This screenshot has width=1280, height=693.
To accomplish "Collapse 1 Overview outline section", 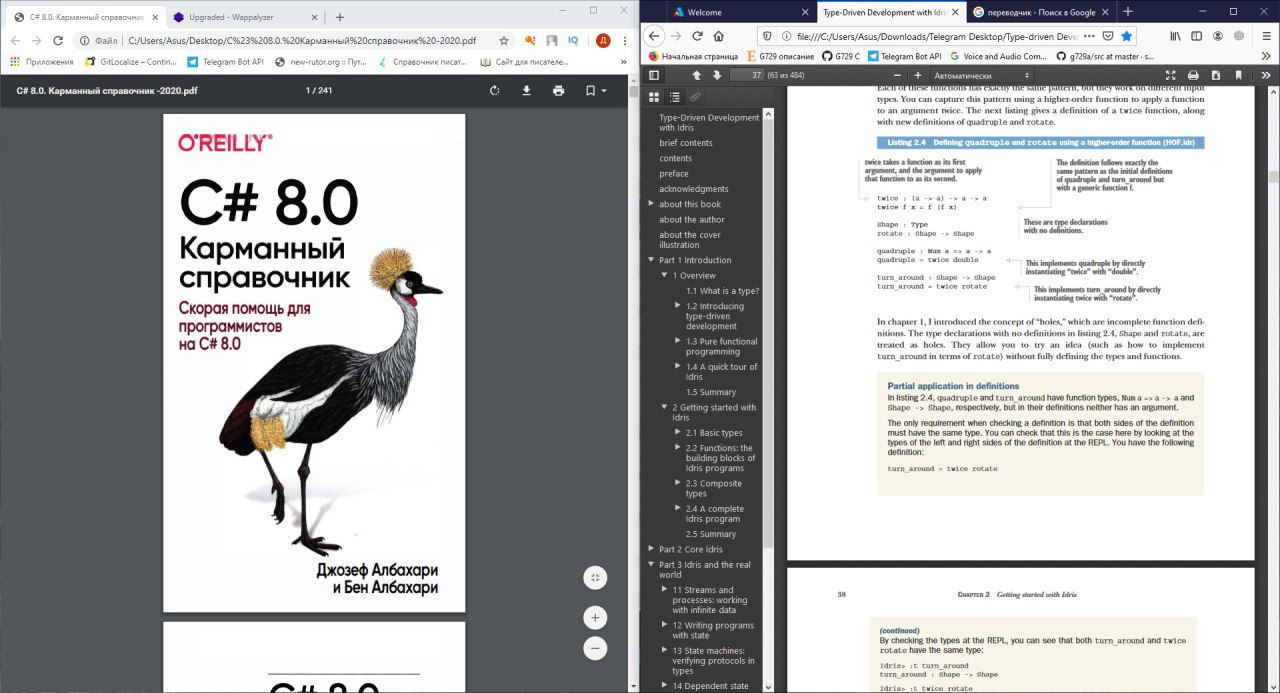I will pos(665,275).
